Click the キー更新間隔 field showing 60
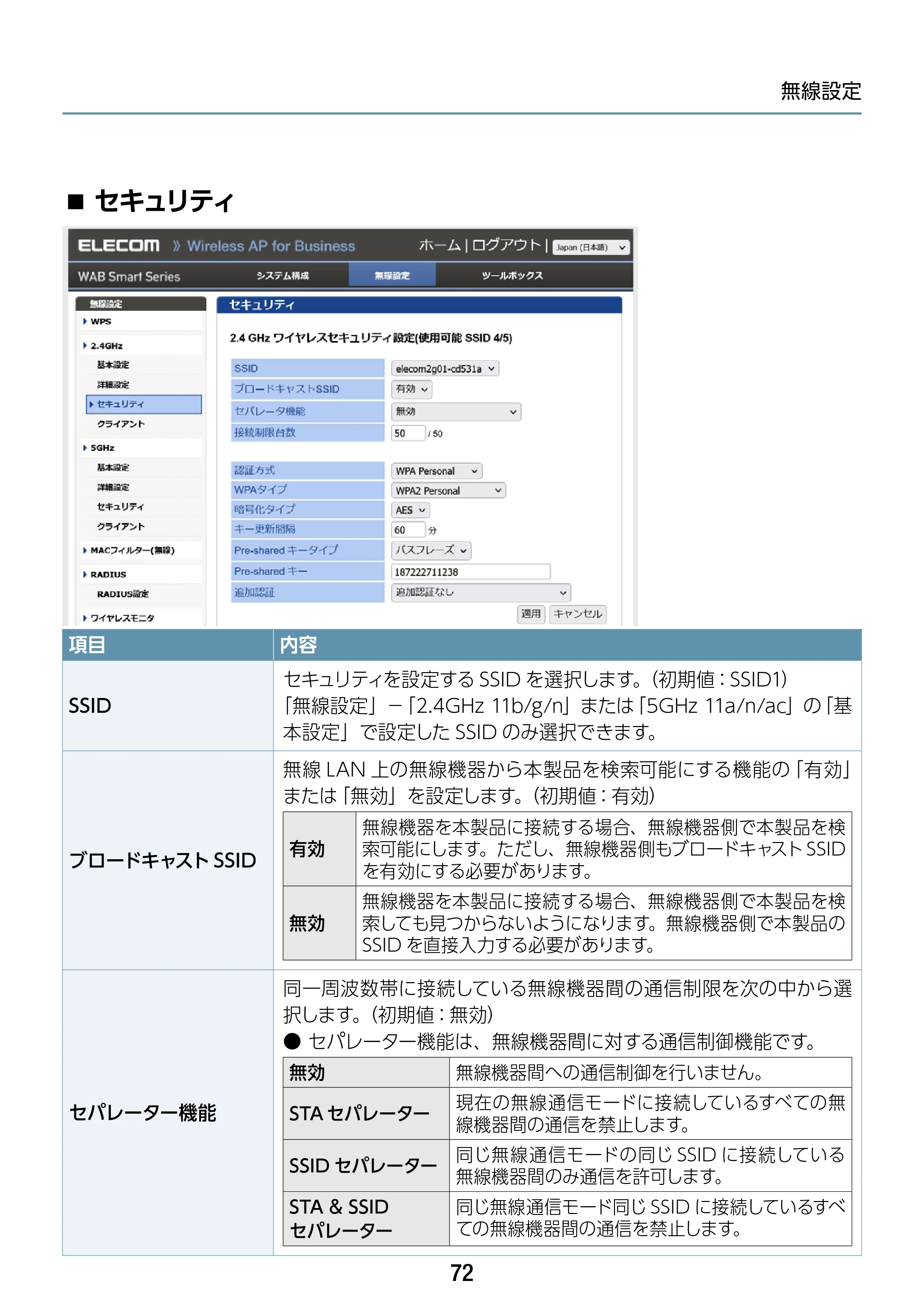The width and height of the screenshot is (924, 1311). [408, 530]
